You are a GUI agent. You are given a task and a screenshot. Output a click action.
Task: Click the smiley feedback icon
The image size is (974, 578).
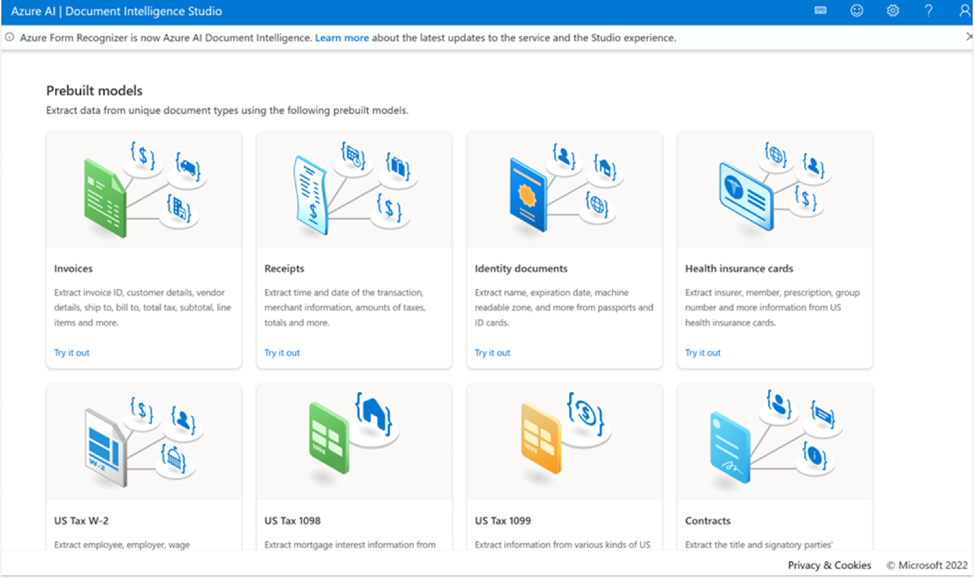coord(857,11)
